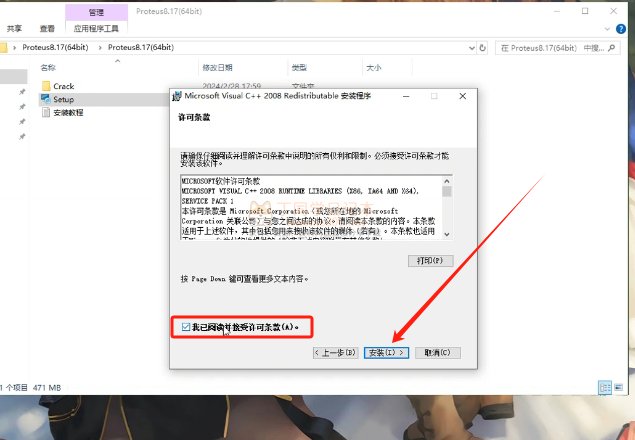This screenshot has height=440, width=635.
Task: Click the Explorer help question mark icon
Action: [620, 29]
